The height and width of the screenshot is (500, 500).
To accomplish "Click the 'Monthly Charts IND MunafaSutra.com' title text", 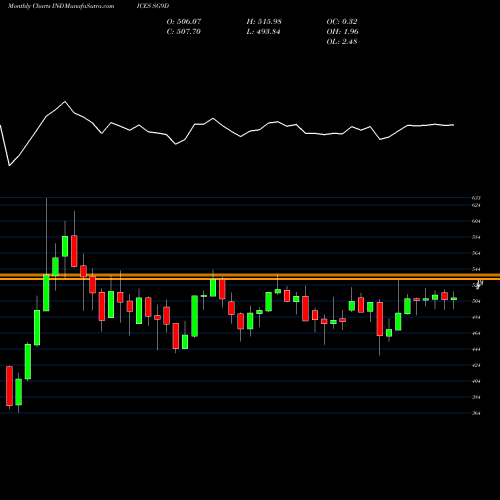I will click(61, 6).
